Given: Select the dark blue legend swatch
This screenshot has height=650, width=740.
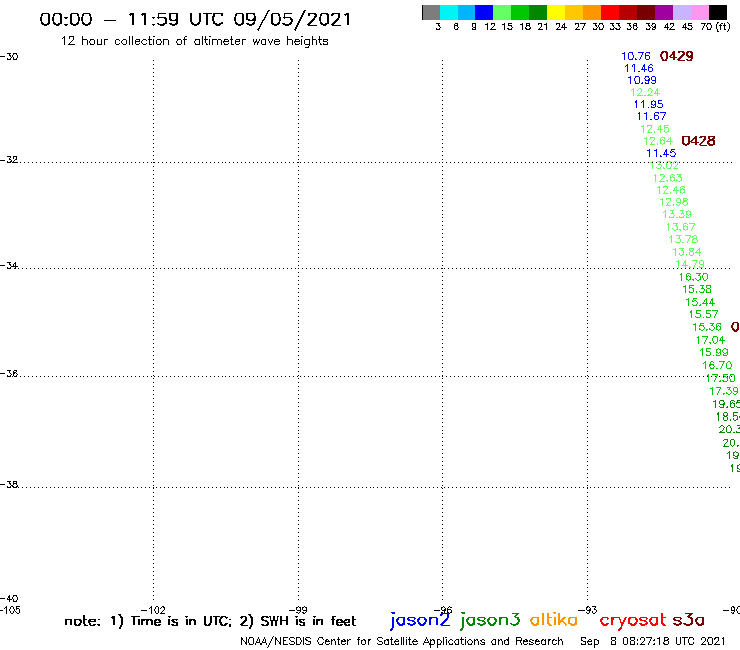Looking at the screenshot, I should click(x=484, y=13).
